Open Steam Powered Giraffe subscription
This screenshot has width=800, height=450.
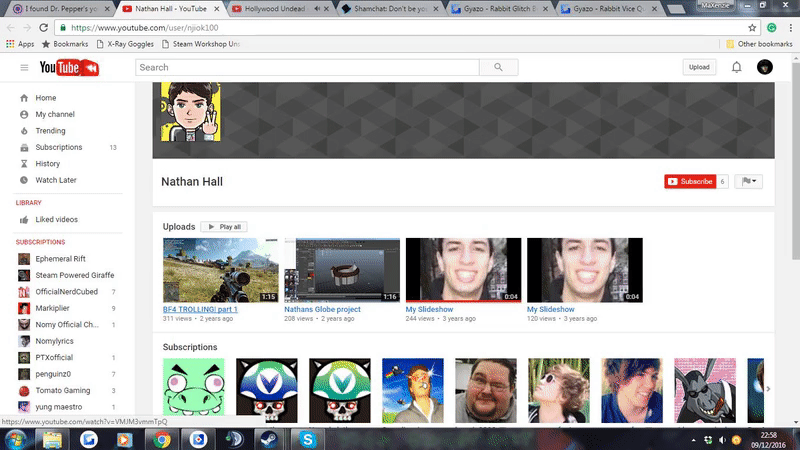click(x=74, y=275)
